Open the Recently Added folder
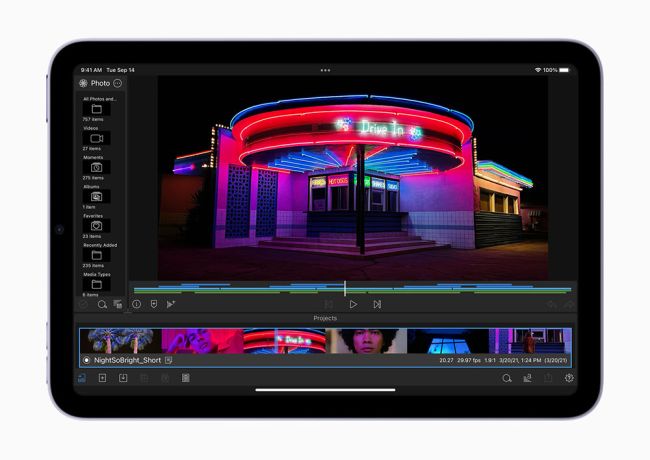Image resolution: width=650 pixels, height=460 pixels. (x=97, y=255)
